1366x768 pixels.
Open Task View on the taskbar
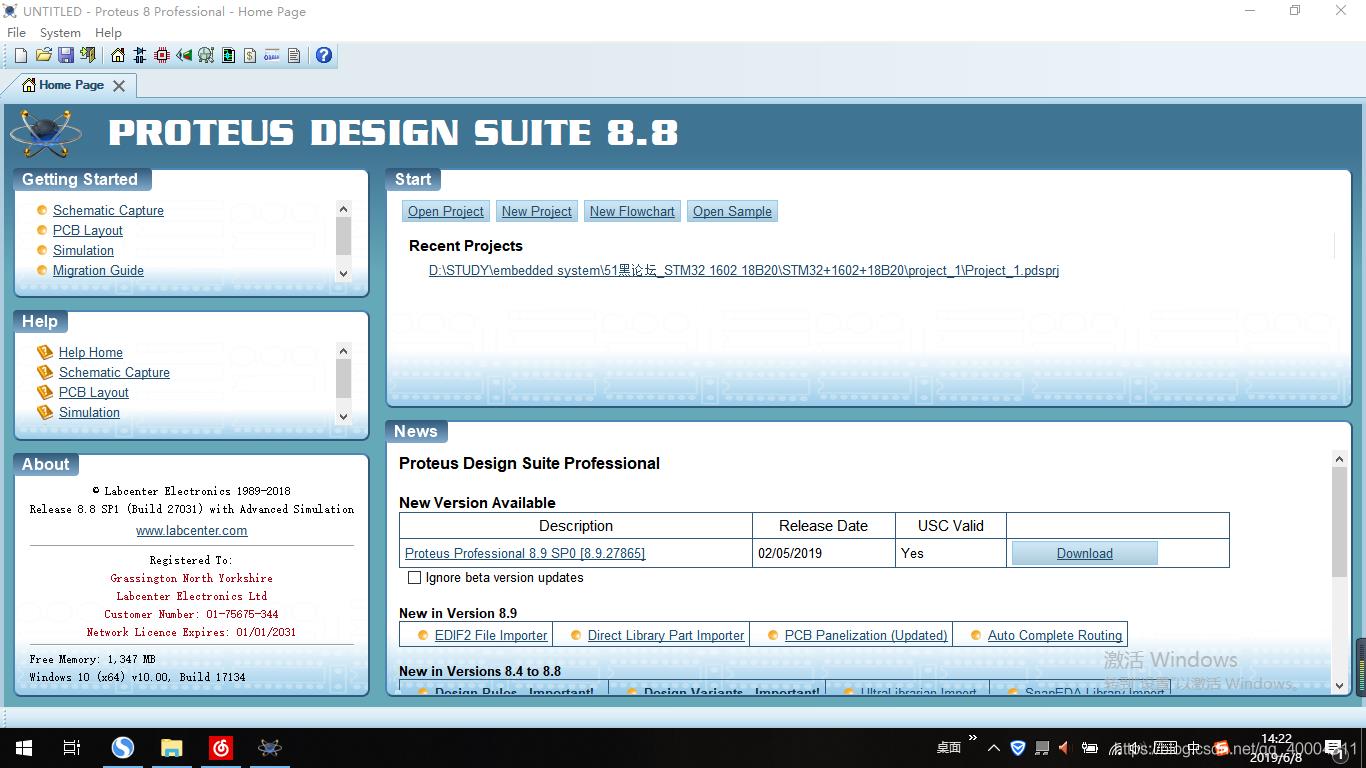click(72, 748)
